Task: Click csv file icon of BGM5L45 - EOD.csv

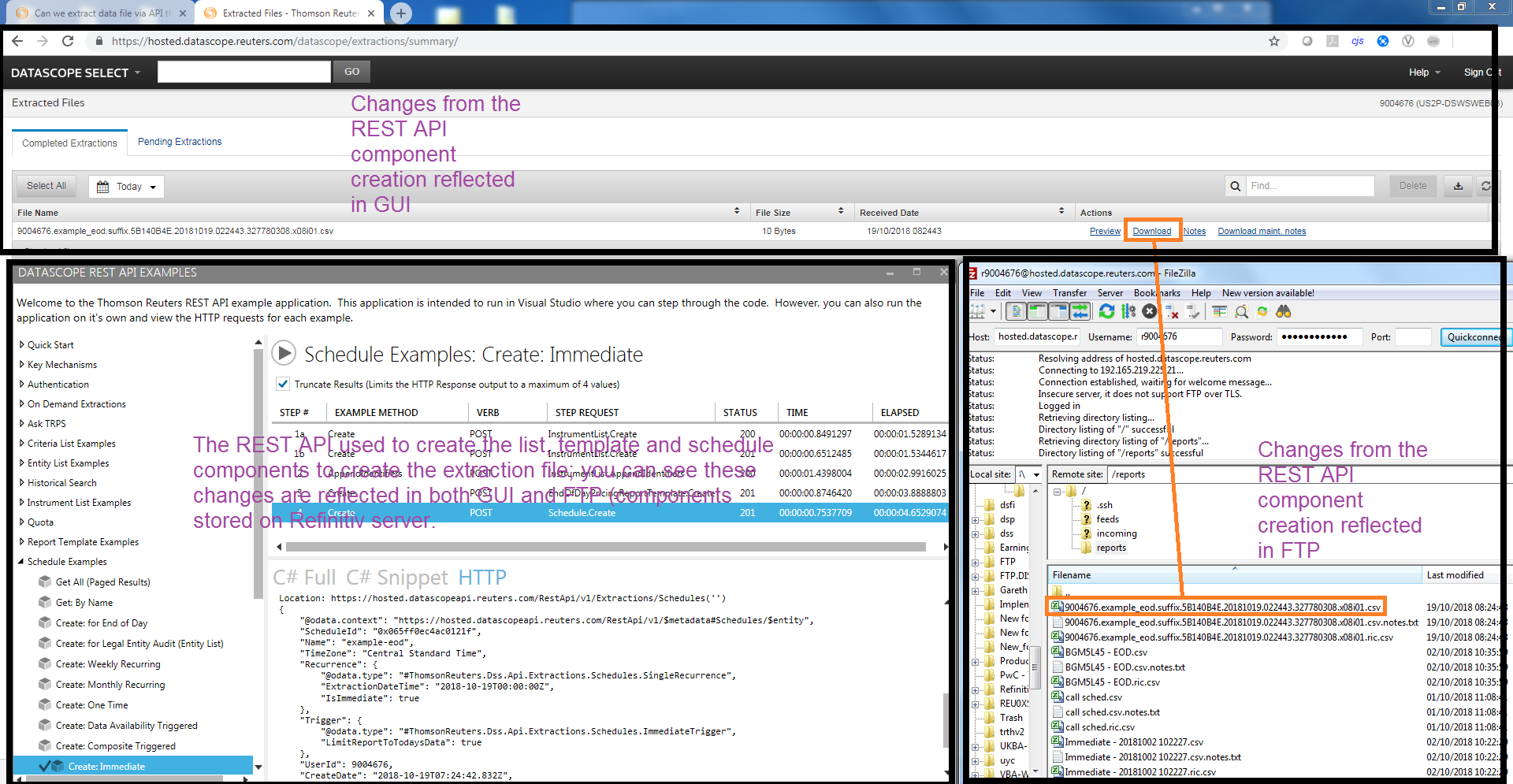Action: (x=1058, y=652)
